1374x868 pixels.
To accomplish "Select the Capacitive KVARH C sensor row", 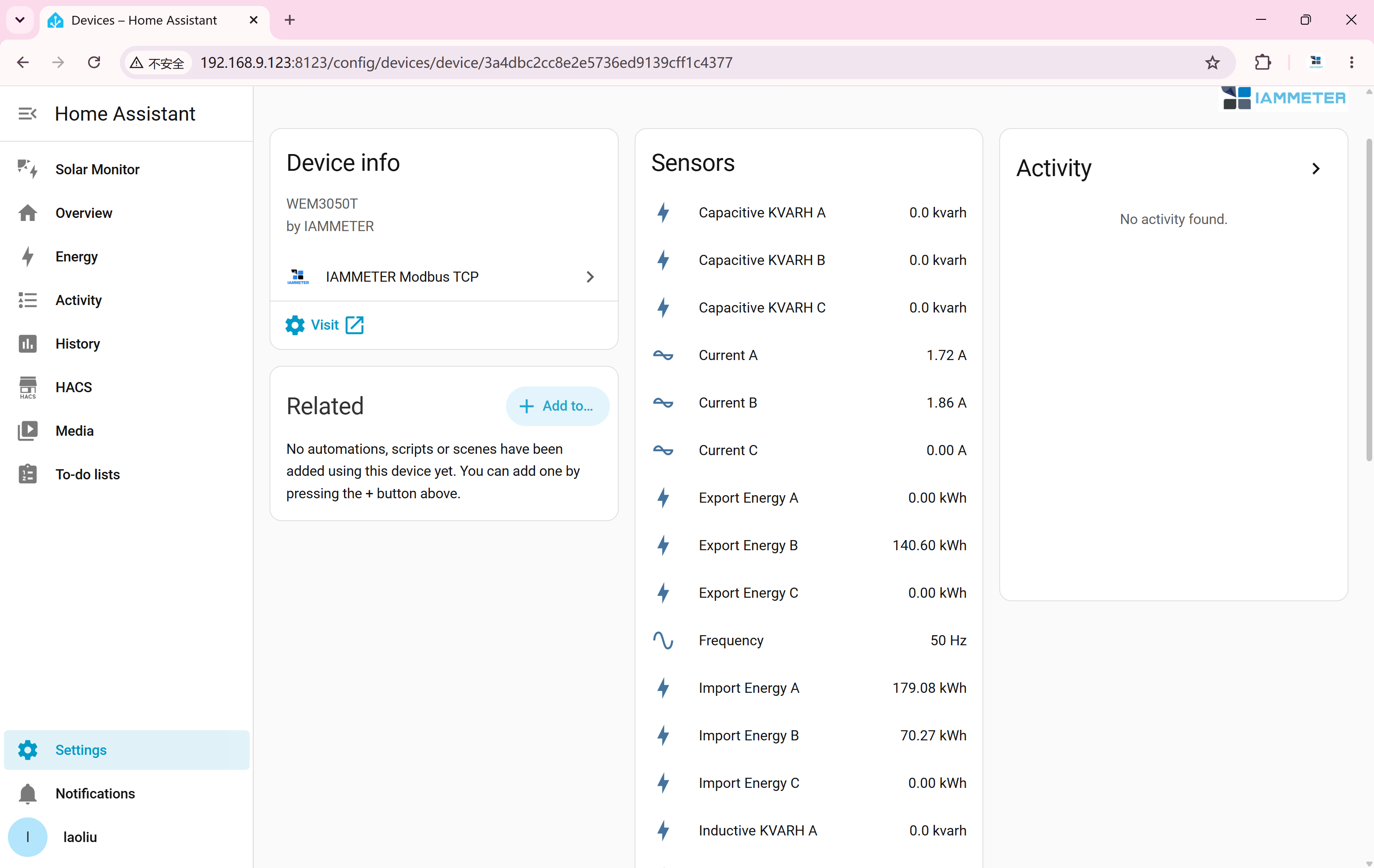I will coord(809,307).
